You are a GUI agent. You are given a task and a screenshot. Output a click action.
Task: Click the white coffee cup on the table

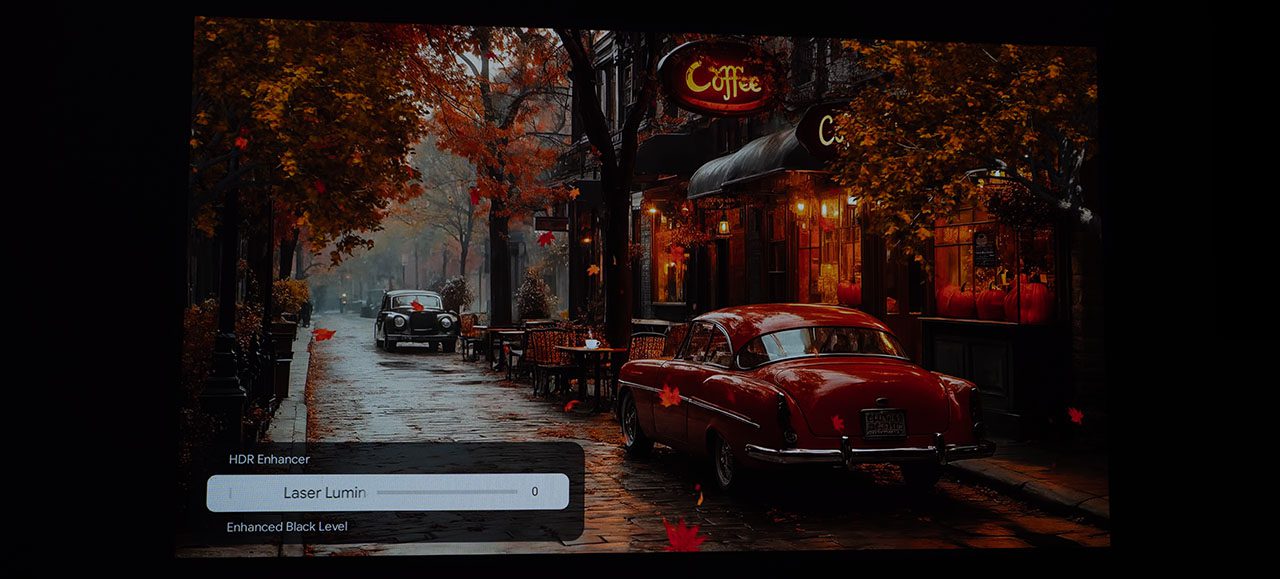(x=591, y=343)
